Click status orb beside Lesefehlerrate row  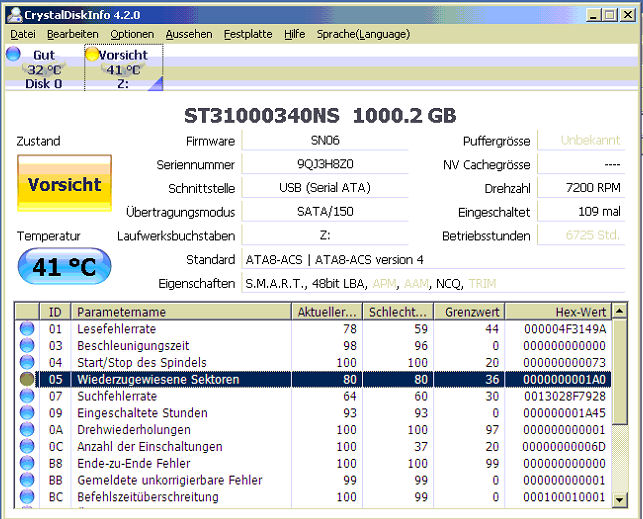click(x=27, y=329)
